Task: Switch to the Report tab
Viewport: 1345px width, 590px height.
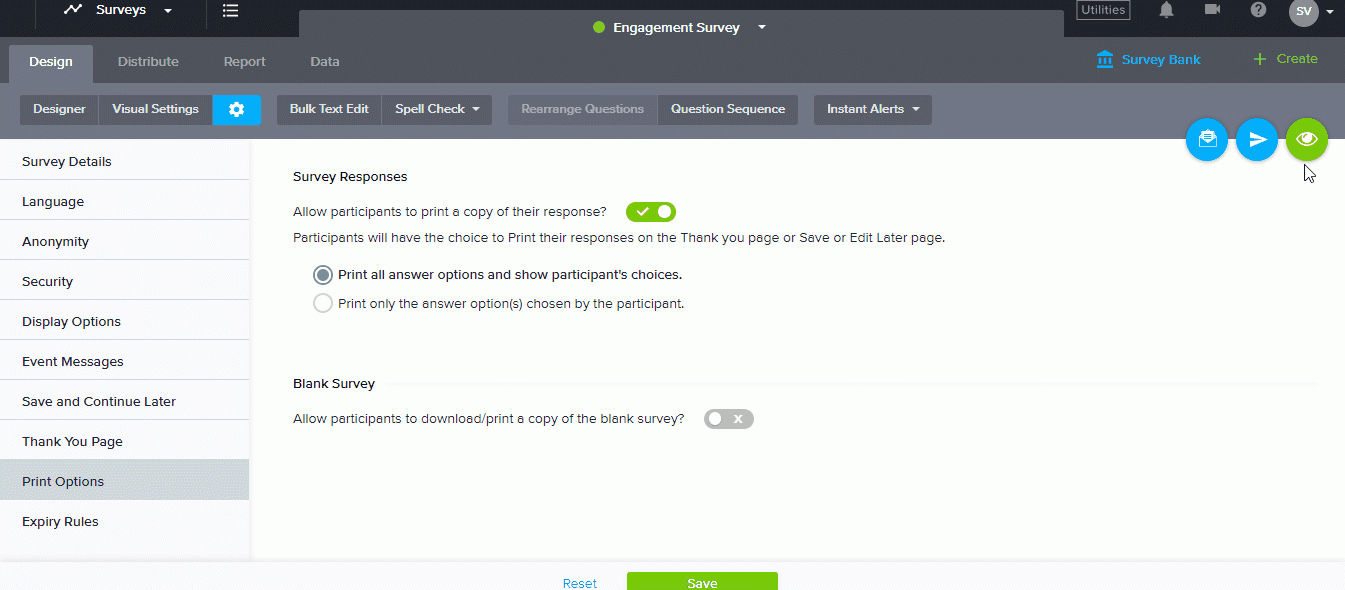Action: [245, 62]
